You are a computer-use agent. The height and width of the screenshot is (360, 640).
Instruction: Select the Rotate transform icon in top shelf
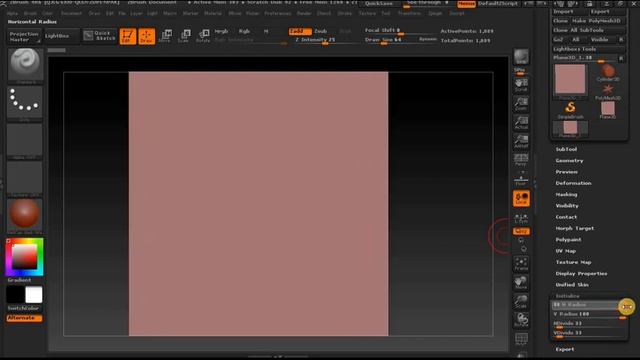[x=203, y=36]
